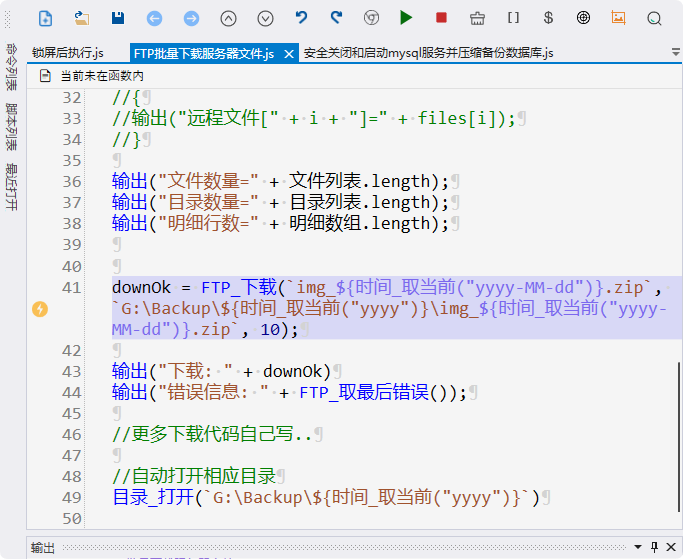The height and width of the screenshot is (559, 683).
Task: Navigate forward with the right arrow icon
Action: pyautogui.click(x=191, y=18)
